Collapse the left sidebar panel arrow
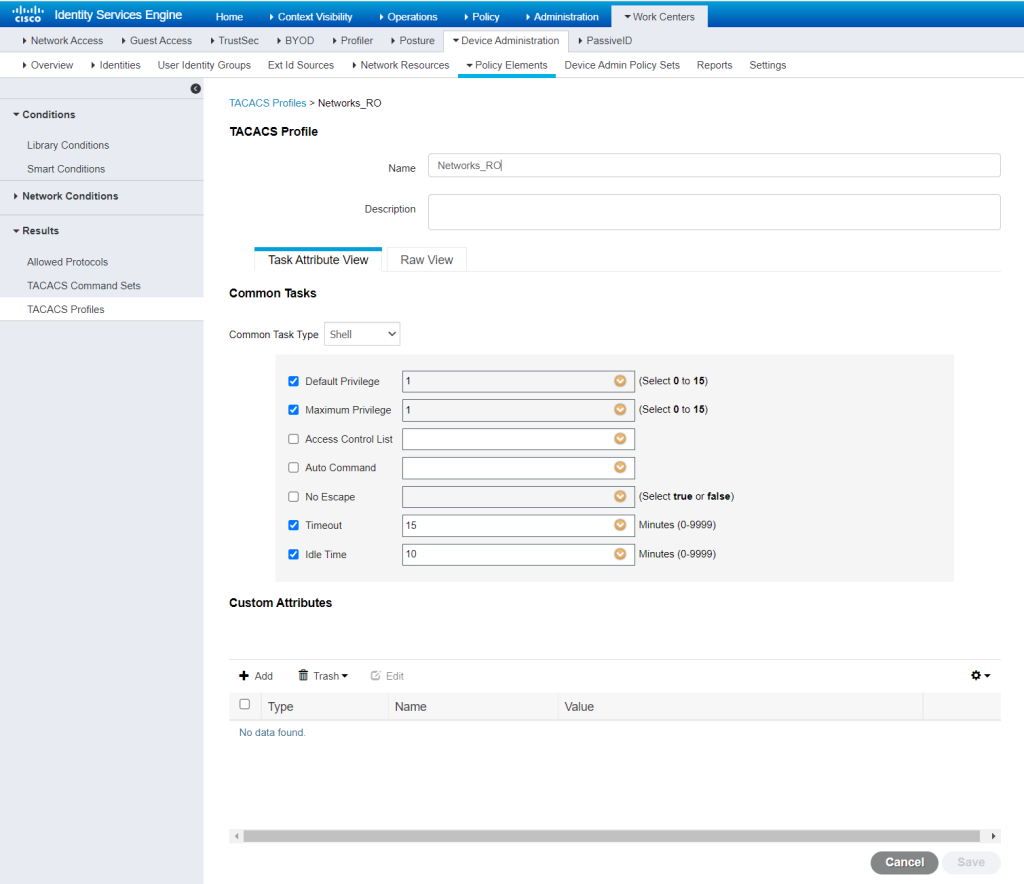The width and height of the screenshot is (1024, 884). pyautogui.click(x=195, y=89)
